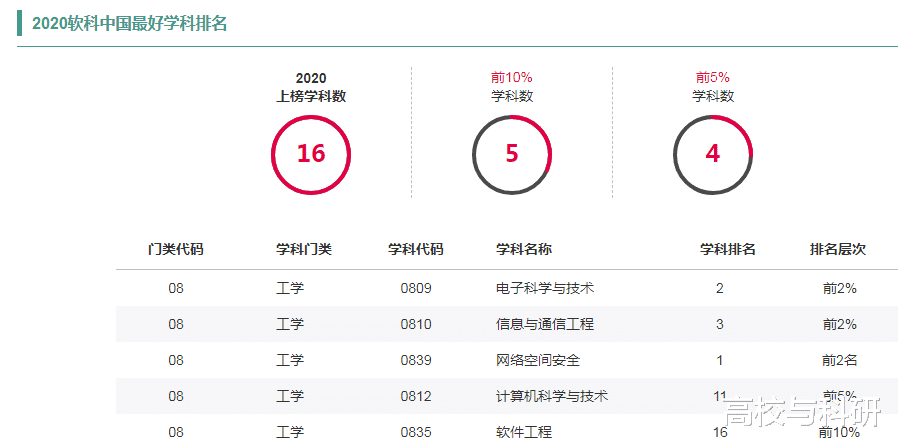Click 前2% in the 0810 row
This screenshot has height=448, width=898.
[840, 324]
